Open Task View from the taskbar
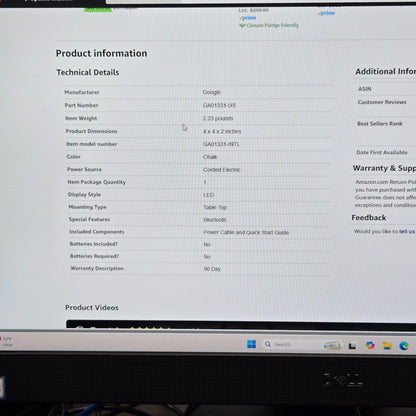 (x=352, y=346)
